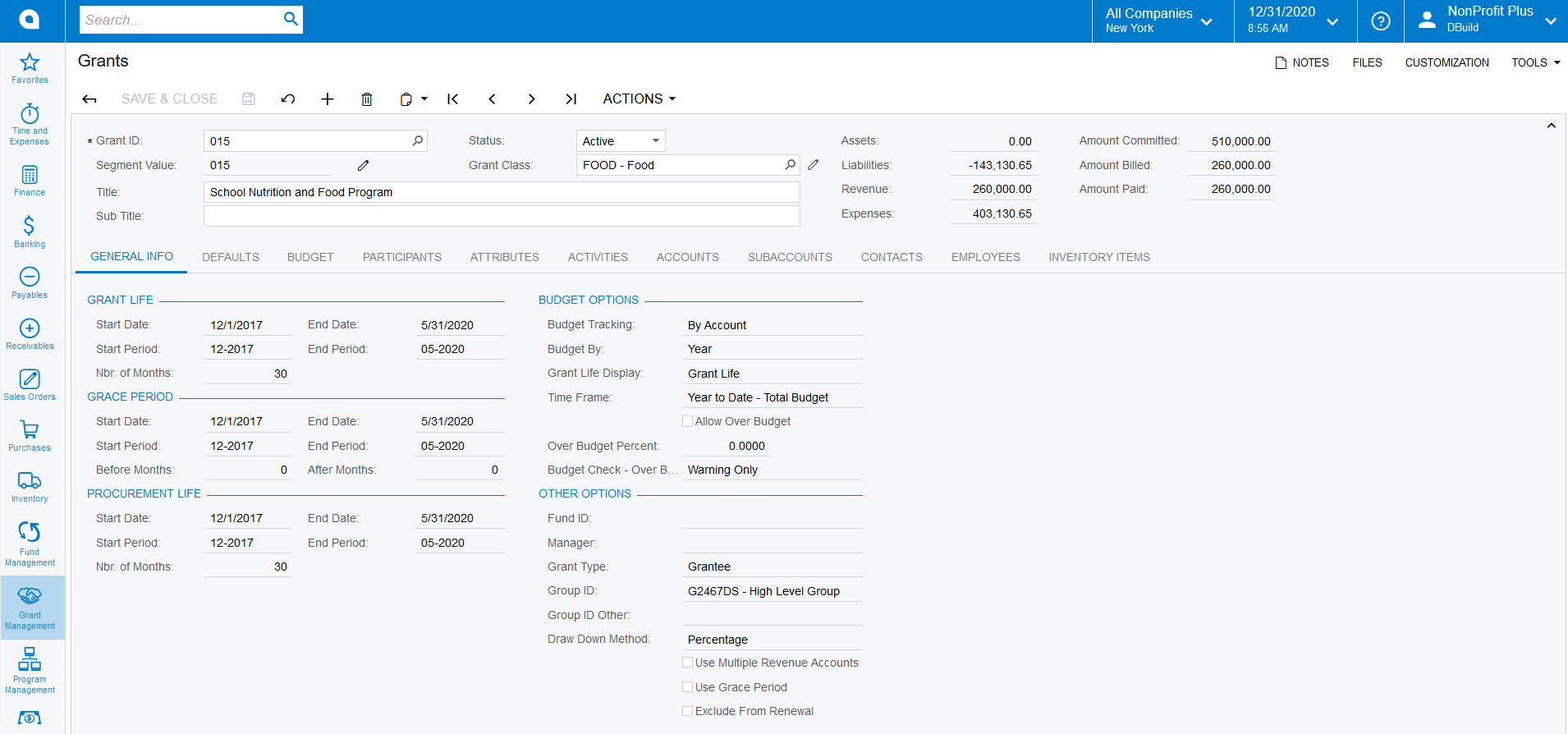Edit the Segment Value pencil icon
This screenshot has width=1568, height=734.
[x=363, y=165]
